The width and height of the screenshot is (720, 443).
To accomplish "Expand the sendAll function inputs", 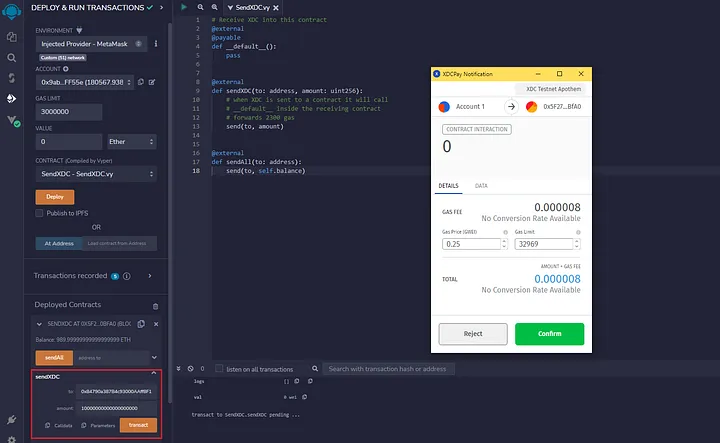I will [x=154, y=358].
